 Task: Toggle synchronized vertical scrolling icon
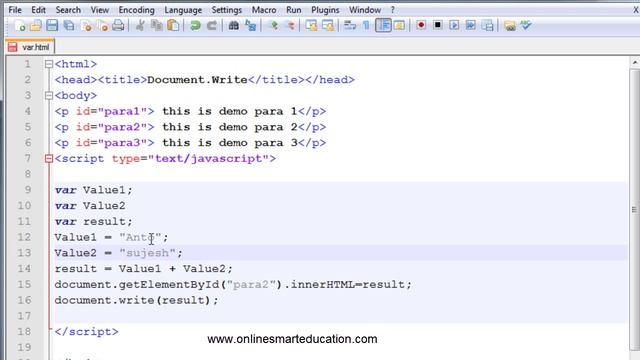point(311,26)
